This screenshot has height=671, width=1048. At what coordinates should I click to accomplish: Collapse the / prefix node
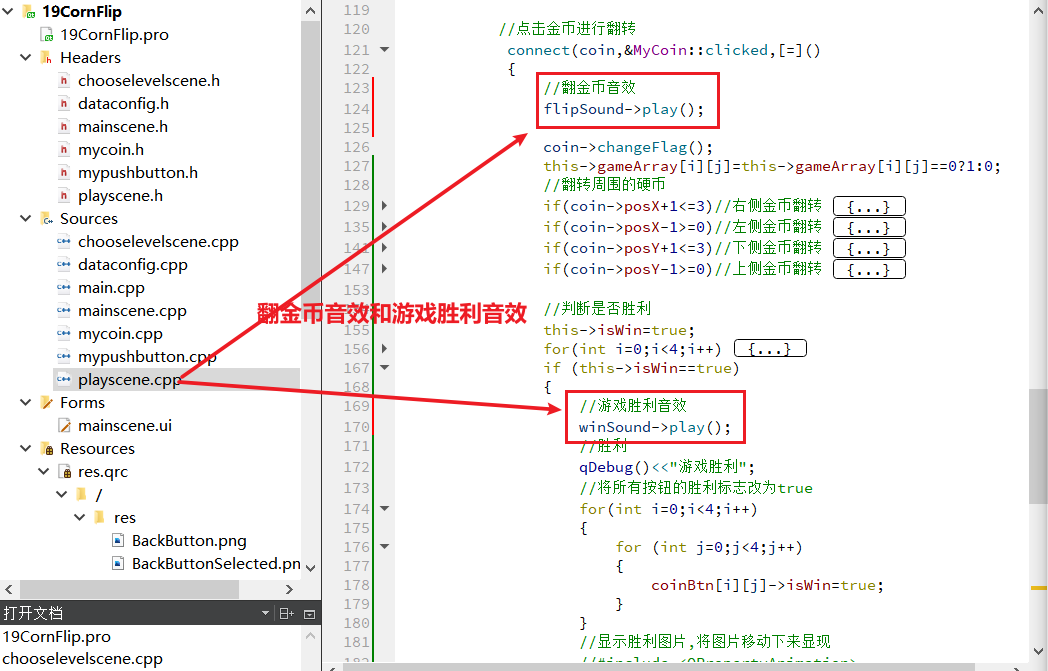62,495
